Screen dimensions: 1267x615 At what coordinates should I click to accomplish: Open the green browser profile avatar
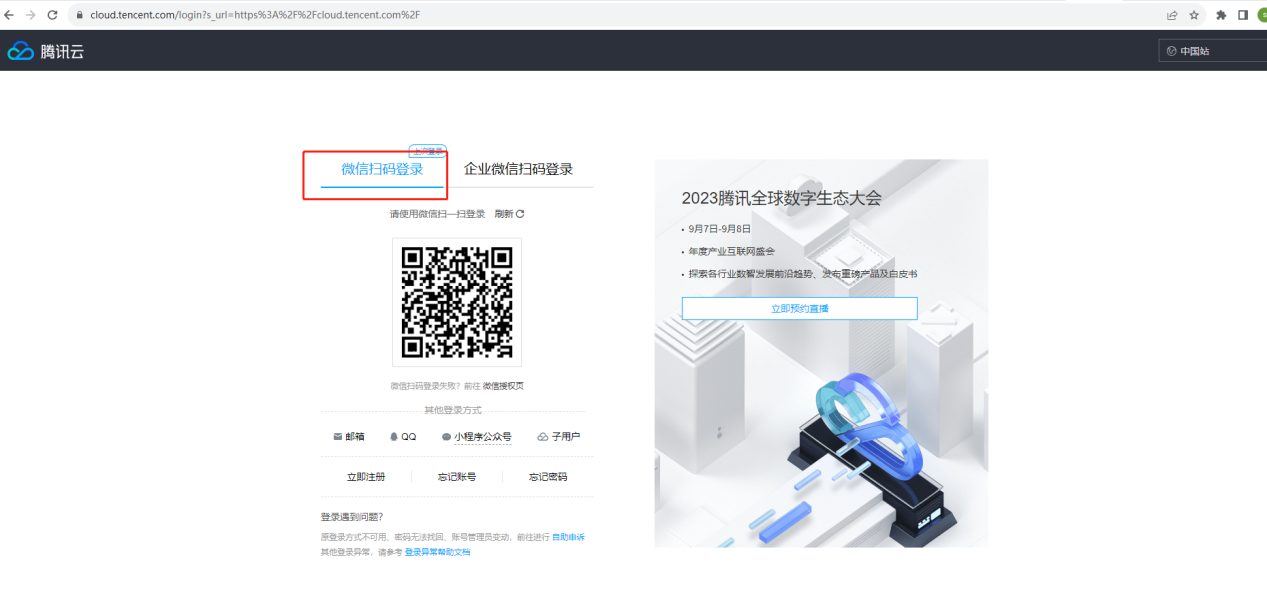(1261, 15)
